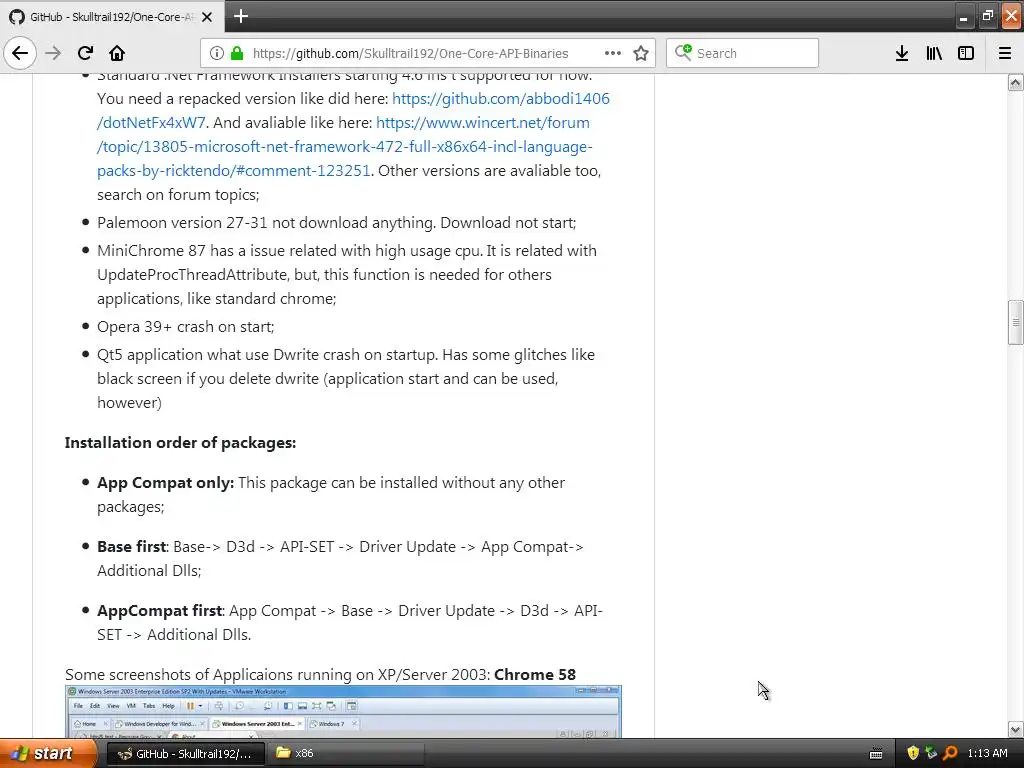1024x768 pixels.
Task: Bookmark this page with star icon
Action: pos(641,53)
